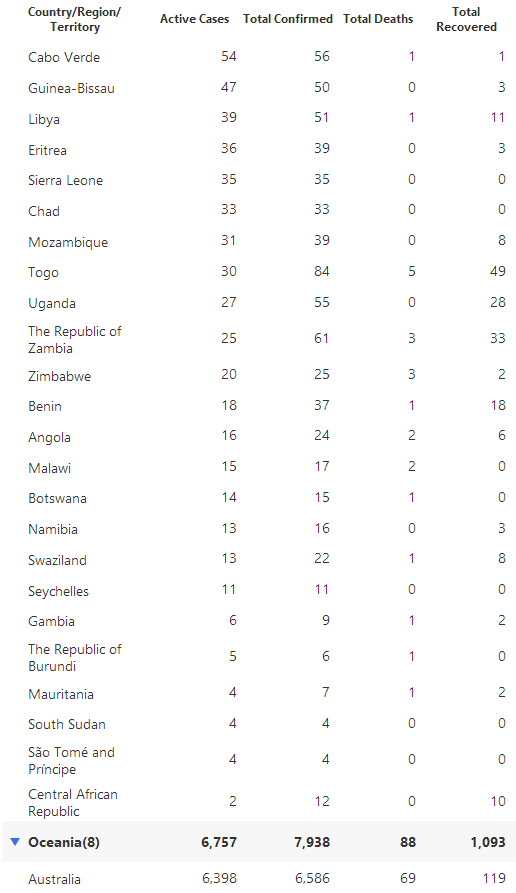The height and width of the screenshot is (893, 516).
Task: Select the Libya country entry
Action: (x=44, y=120)
